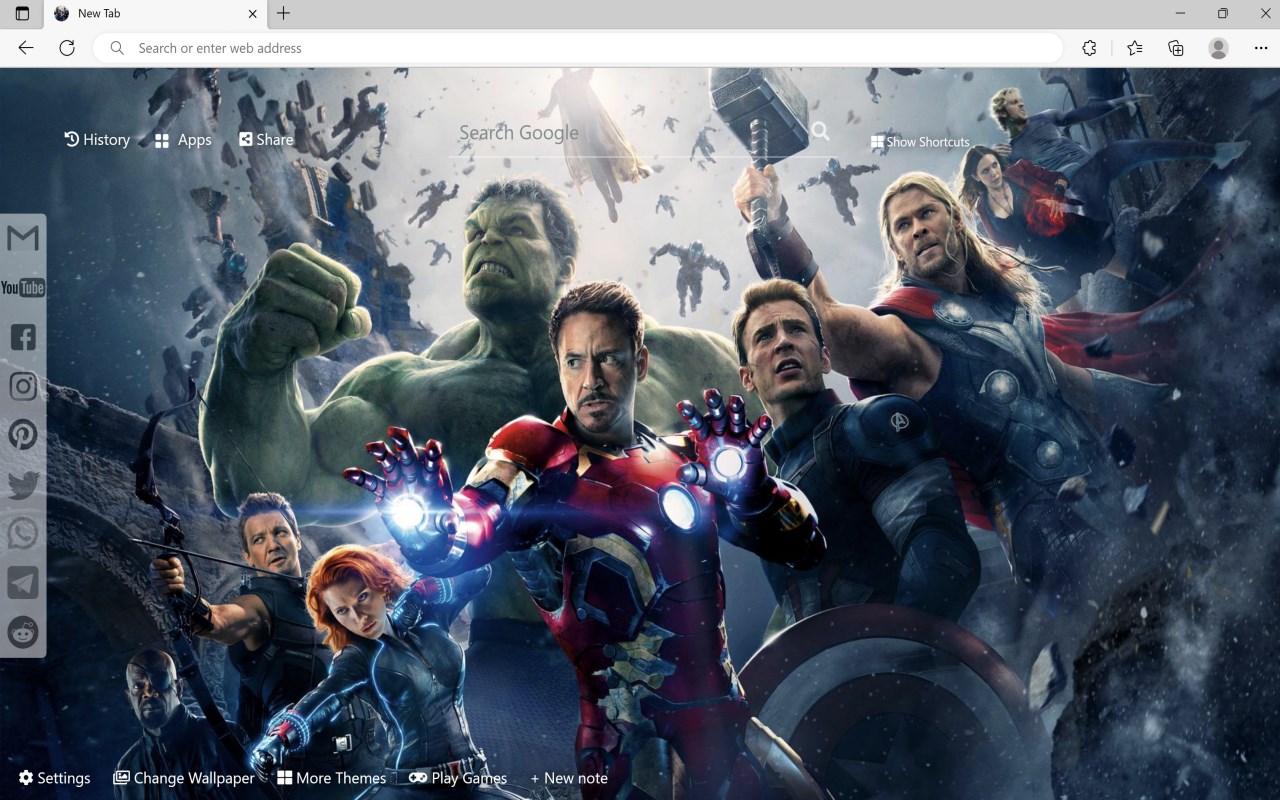1280x800 pixels.
Task: Click the Google search magnifier icon
Action: [x=820, y=131]
